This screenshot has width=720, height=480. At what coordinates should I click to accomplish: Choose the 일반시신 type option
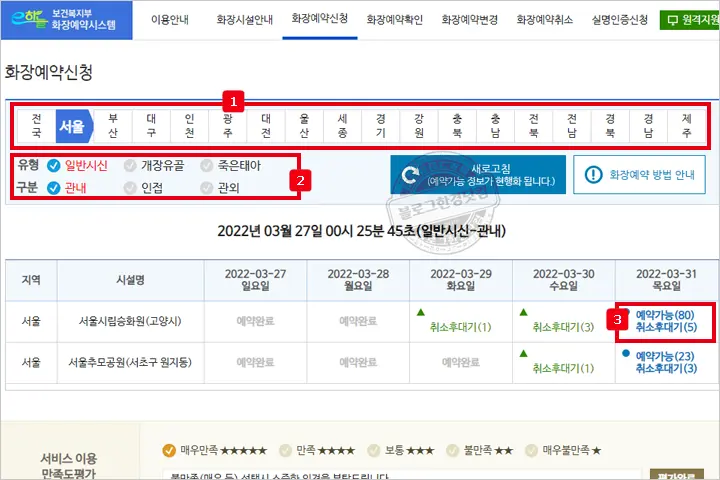[78, 165]
